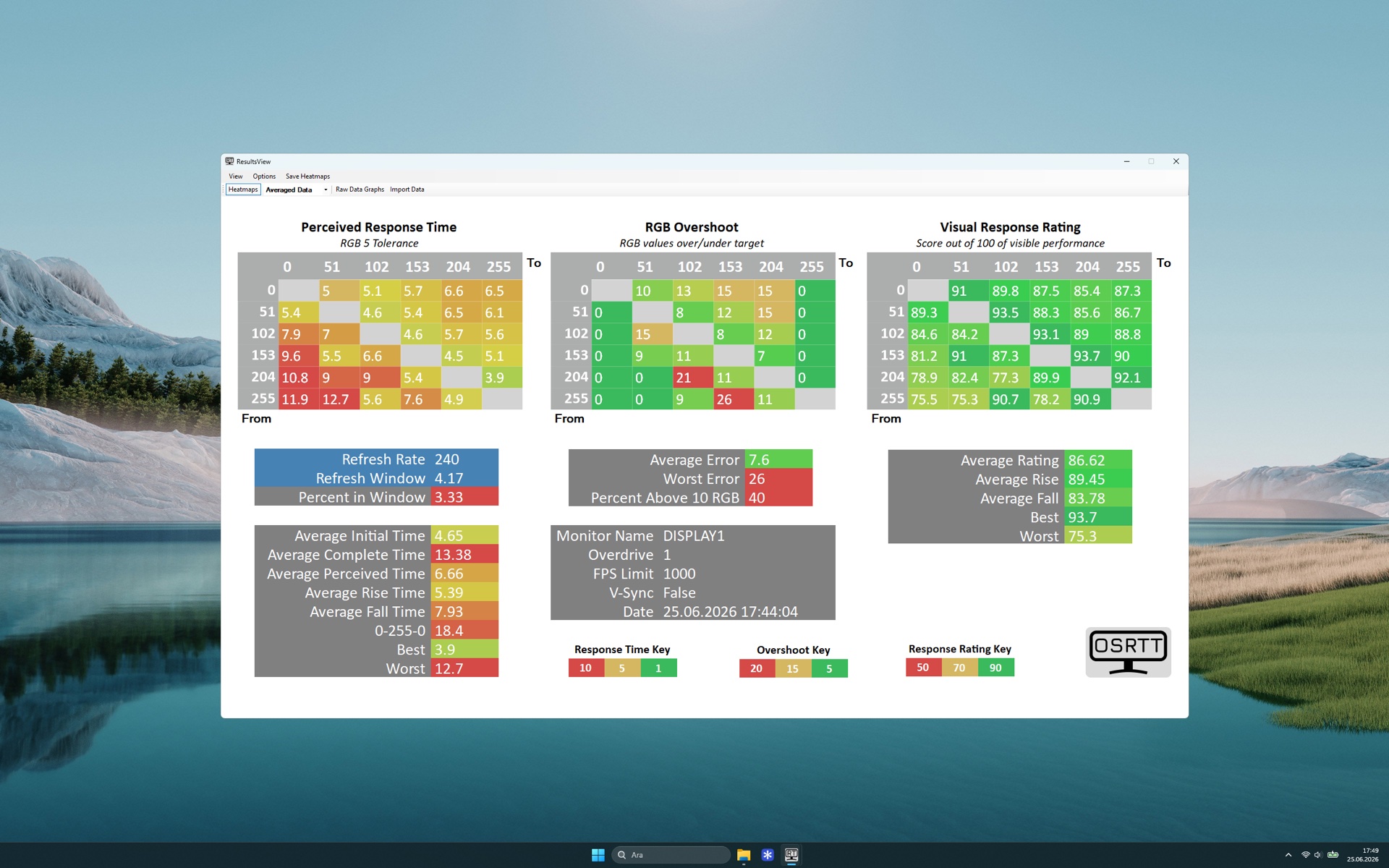Open the Raw Data Graphs view
This screenshot has height=868, width=1389.
(x=360, y=190)
